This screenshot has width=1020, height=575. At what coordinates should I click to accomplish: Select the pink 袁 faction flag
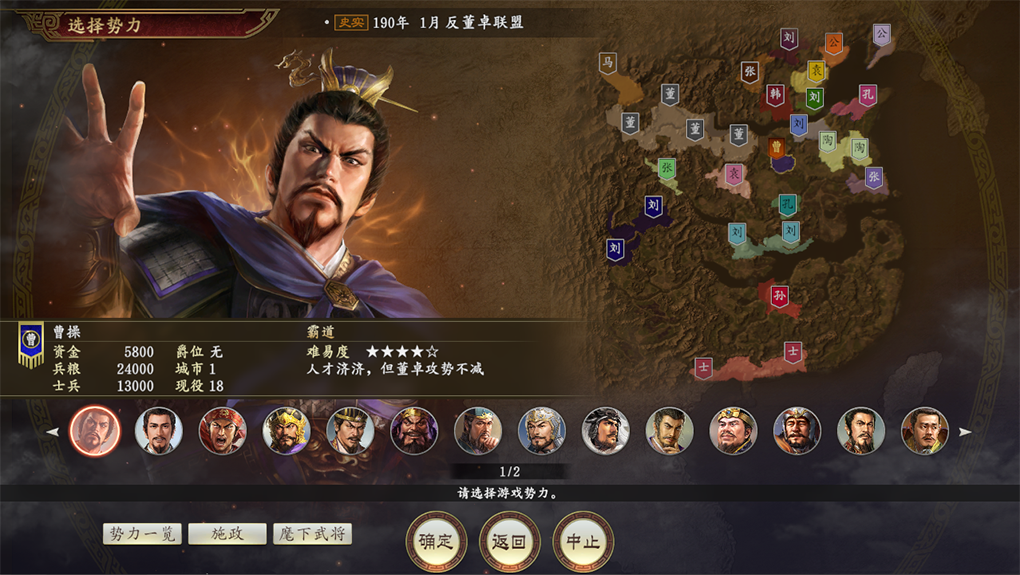click(x=734, y=174)
